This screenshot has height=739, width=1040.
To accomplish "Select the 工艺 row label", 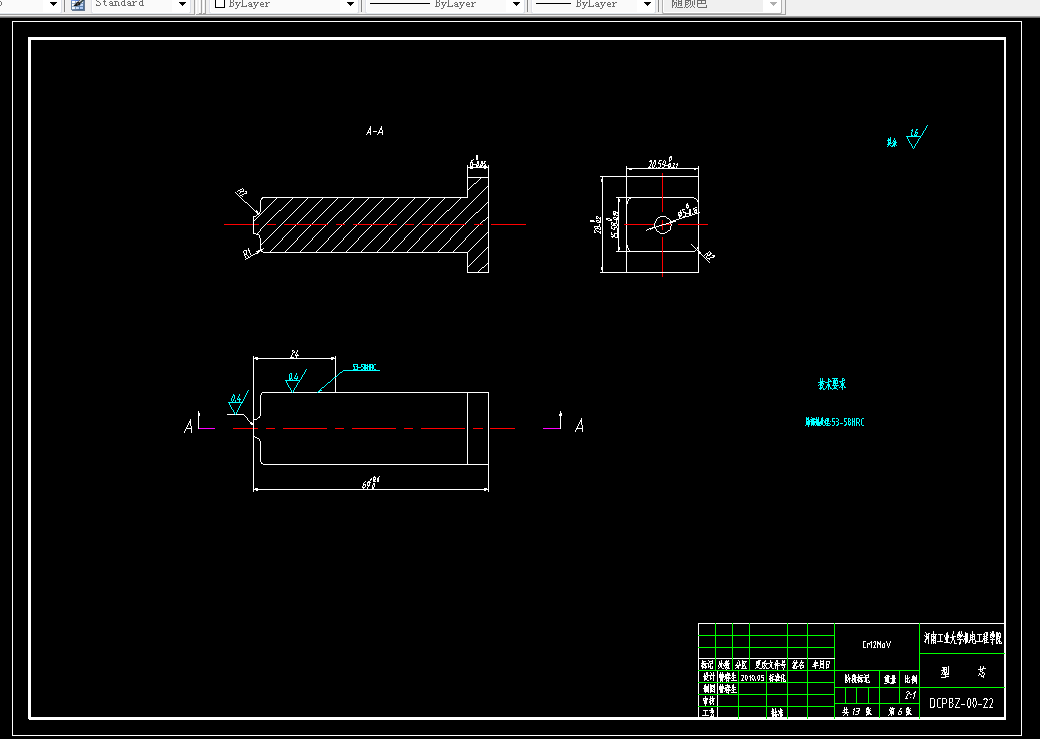I will click(x=708, y=712).
